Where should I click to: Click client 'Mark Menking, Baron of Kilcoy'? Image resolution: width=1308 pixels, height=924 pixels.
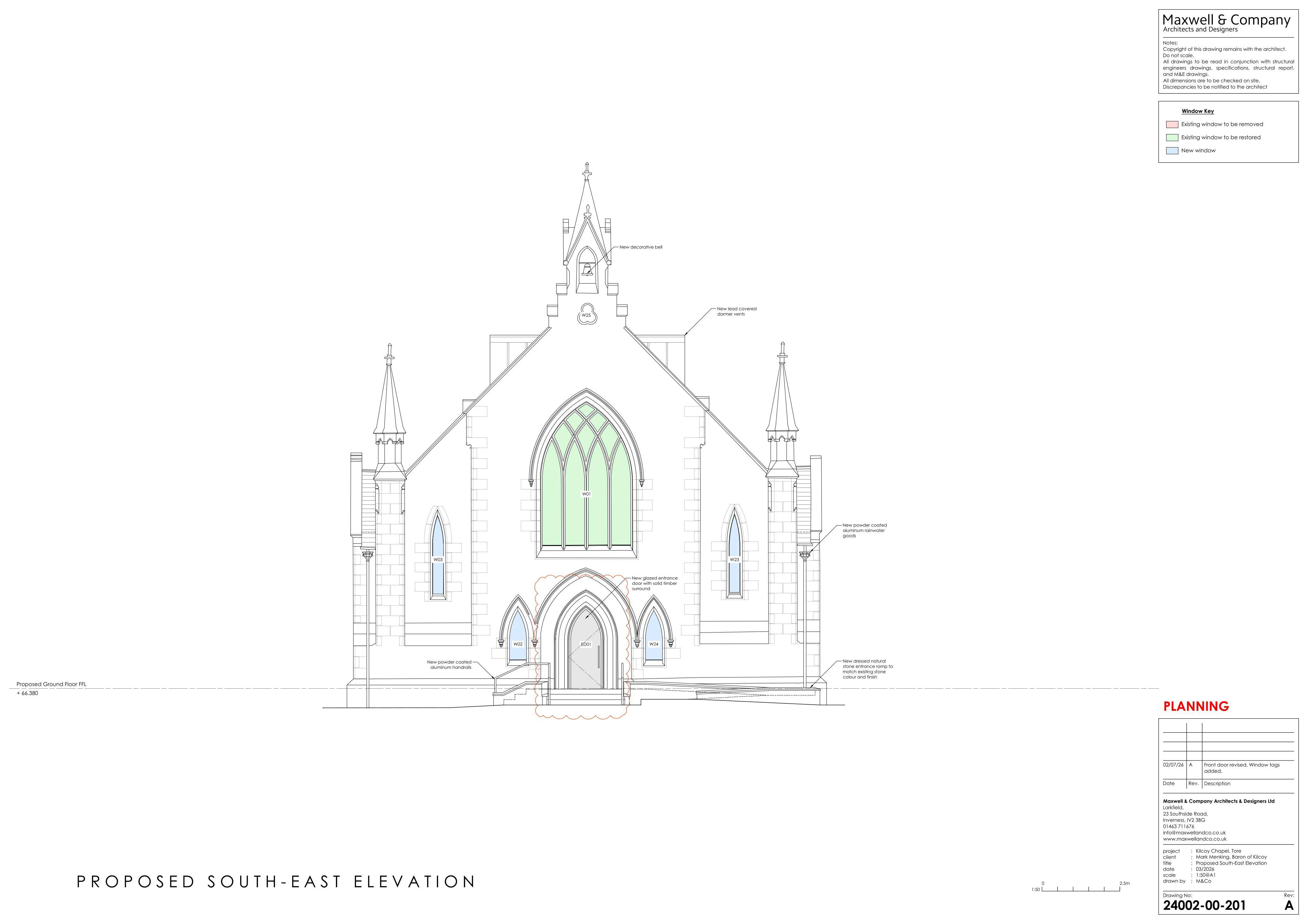[x=1231, y=857]
